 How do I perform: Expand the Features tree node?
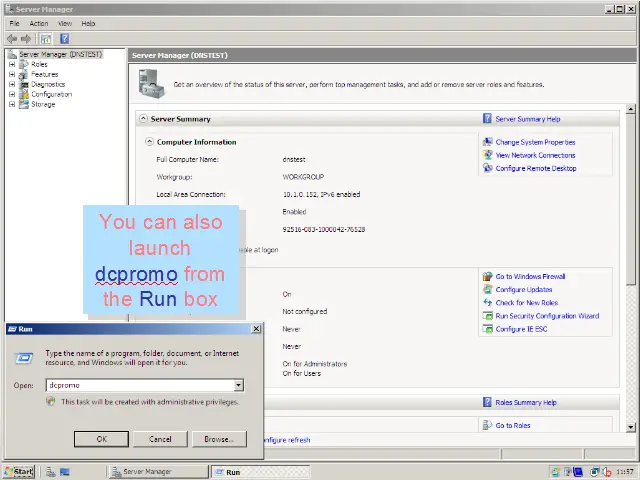tap(12, 74)
